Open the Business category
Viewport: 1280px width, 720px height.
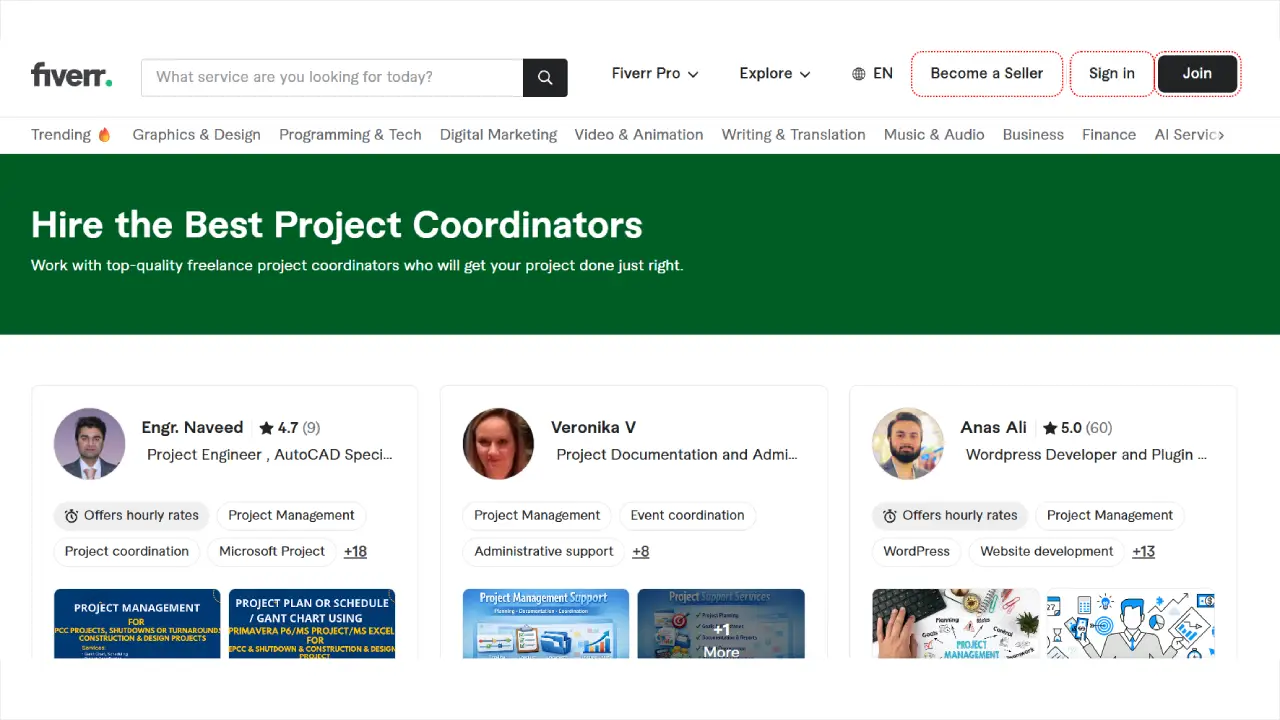pos(1033,134)
